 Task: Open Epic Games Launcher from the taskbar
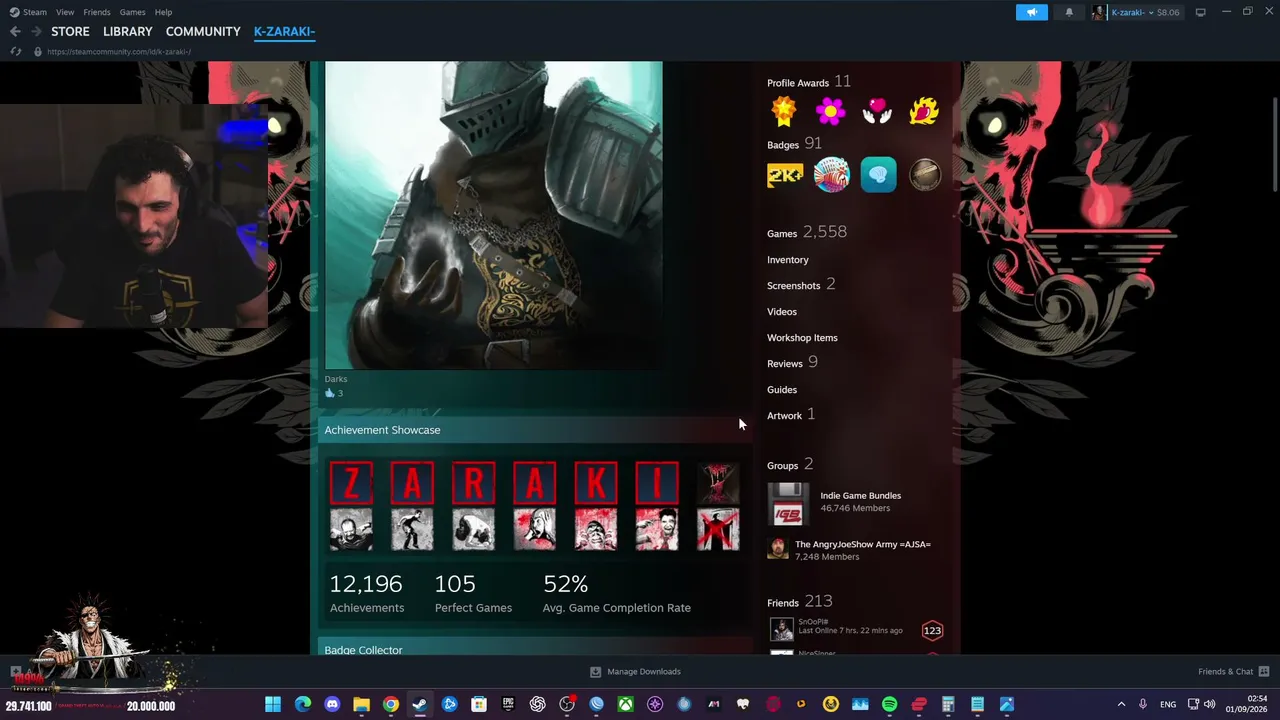(x=508, y=704)
